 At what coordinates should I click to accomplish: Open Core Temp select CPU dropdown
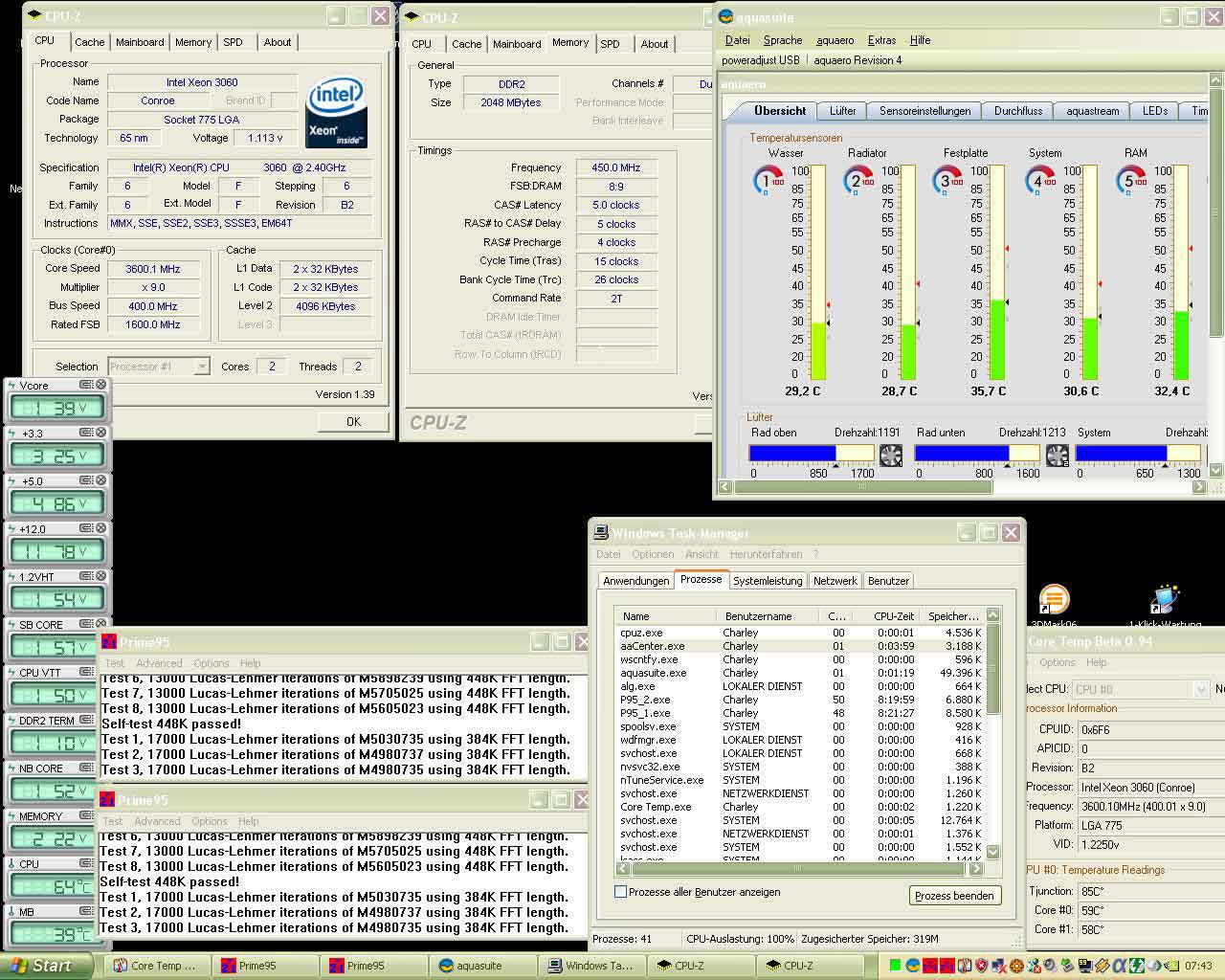coord(1202,689)
